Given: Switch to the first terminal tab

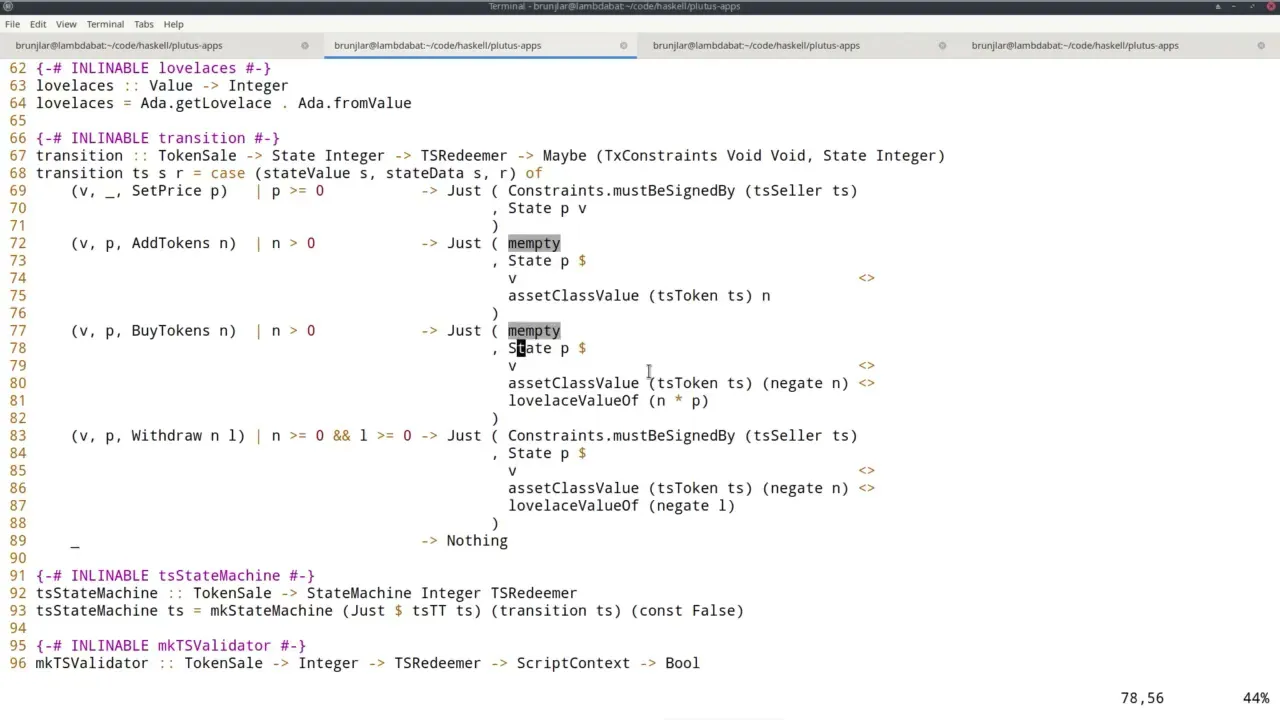Looking at the screenshot, I should click(x=119, y=45).
